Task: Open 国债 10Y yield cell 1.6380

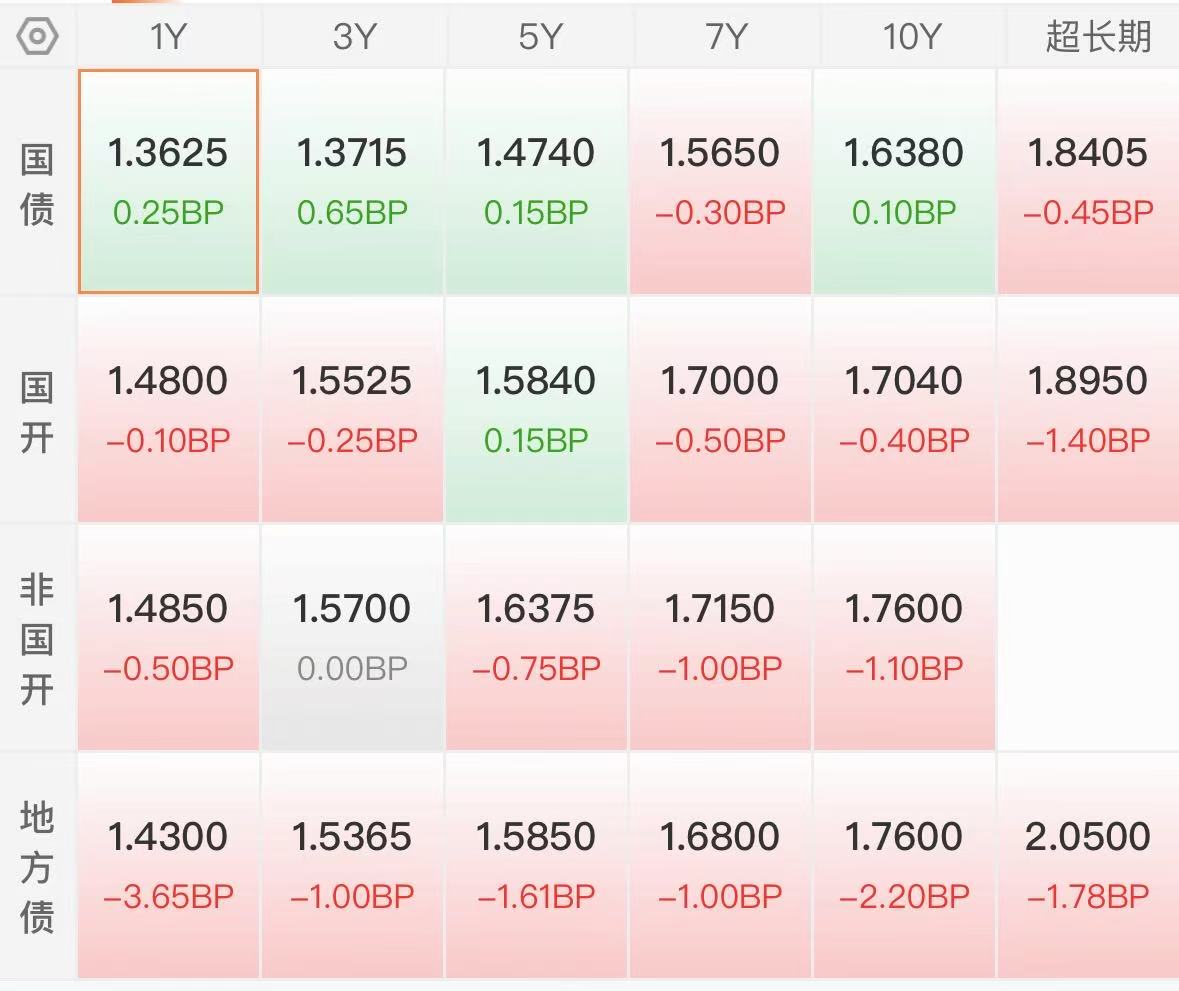Action: 905,181
